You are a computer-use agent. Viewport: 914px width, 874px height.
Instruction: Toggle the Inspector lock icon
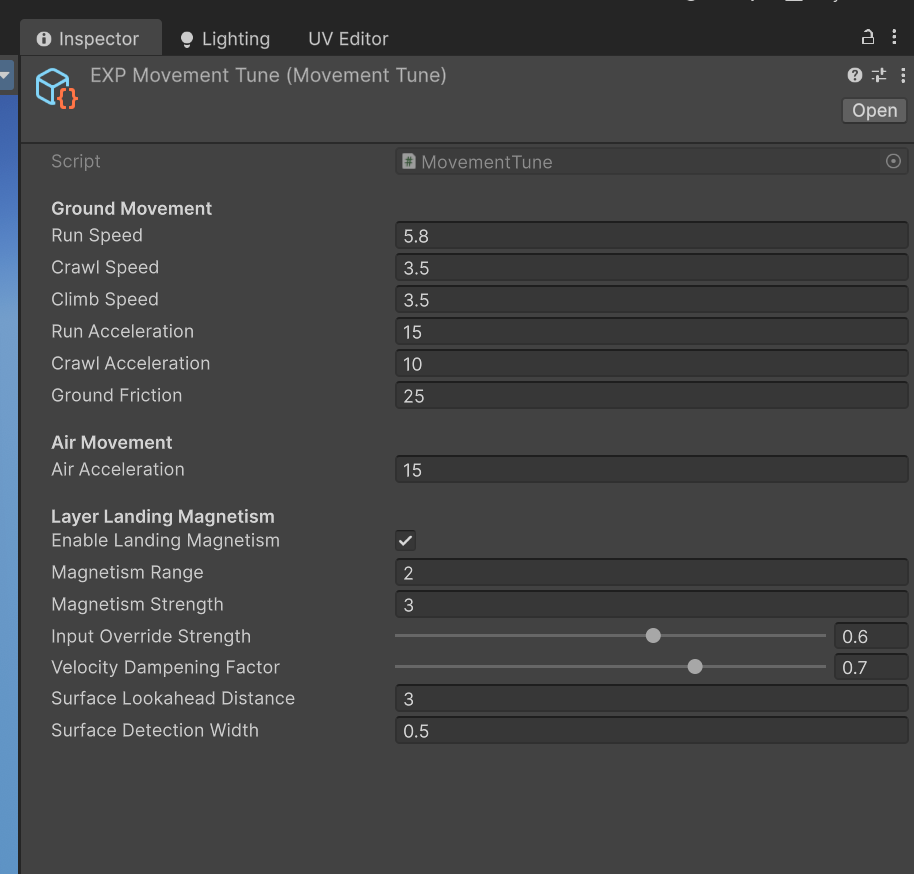[867, 37]
